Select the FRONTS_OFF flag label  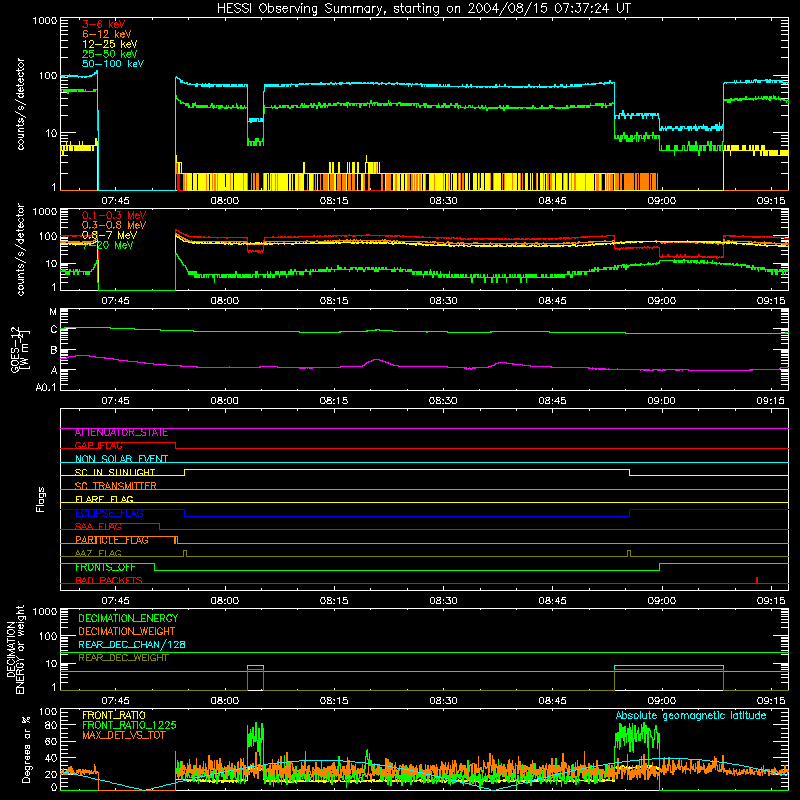[x=105, y=567]
